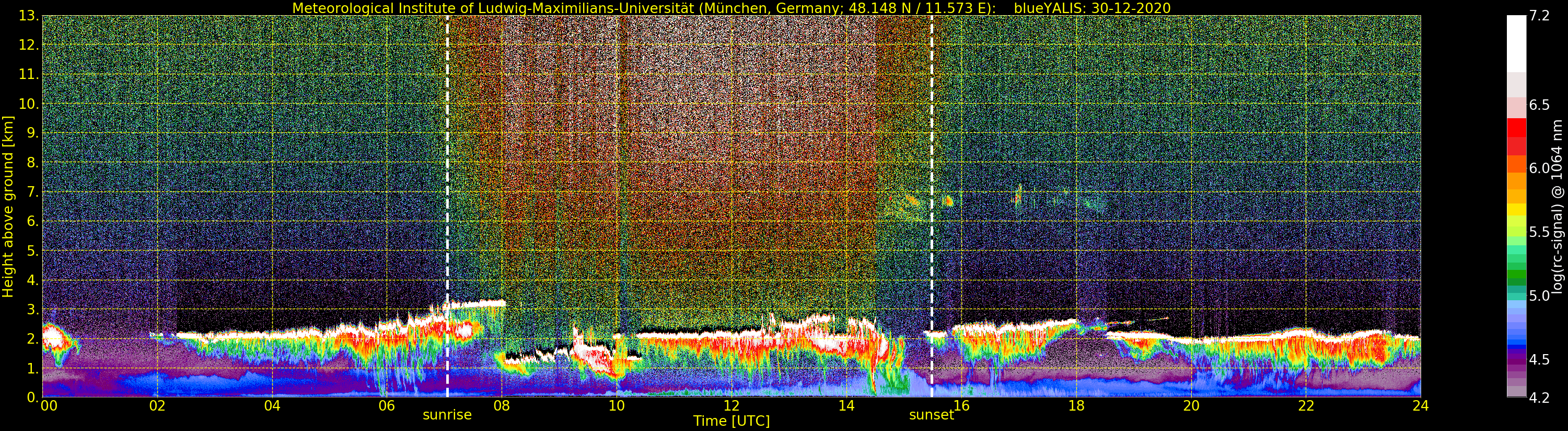Click the colorbar value "5.0"

click(1539, 296)
